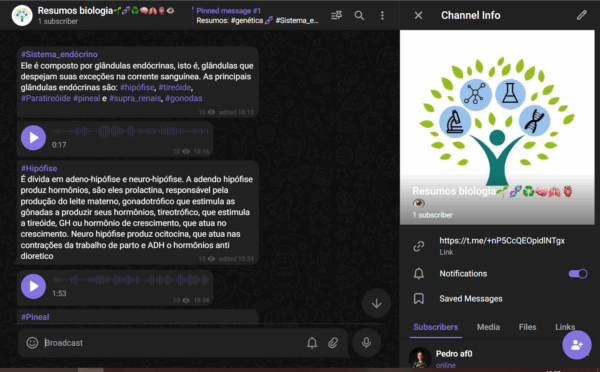
Task: Open the #gonodas hashtag link
Action: (184, 98)
